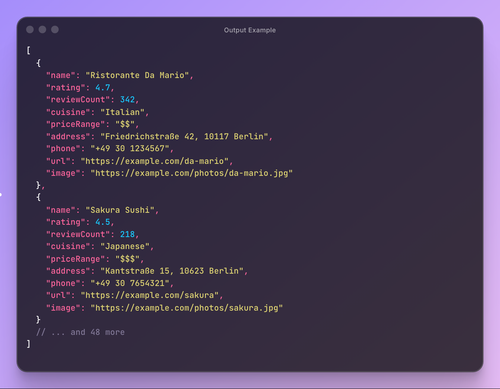Click the name value "Sakura Sushi"
Screen dimensions: 500x389
click(x=120, y=210)
